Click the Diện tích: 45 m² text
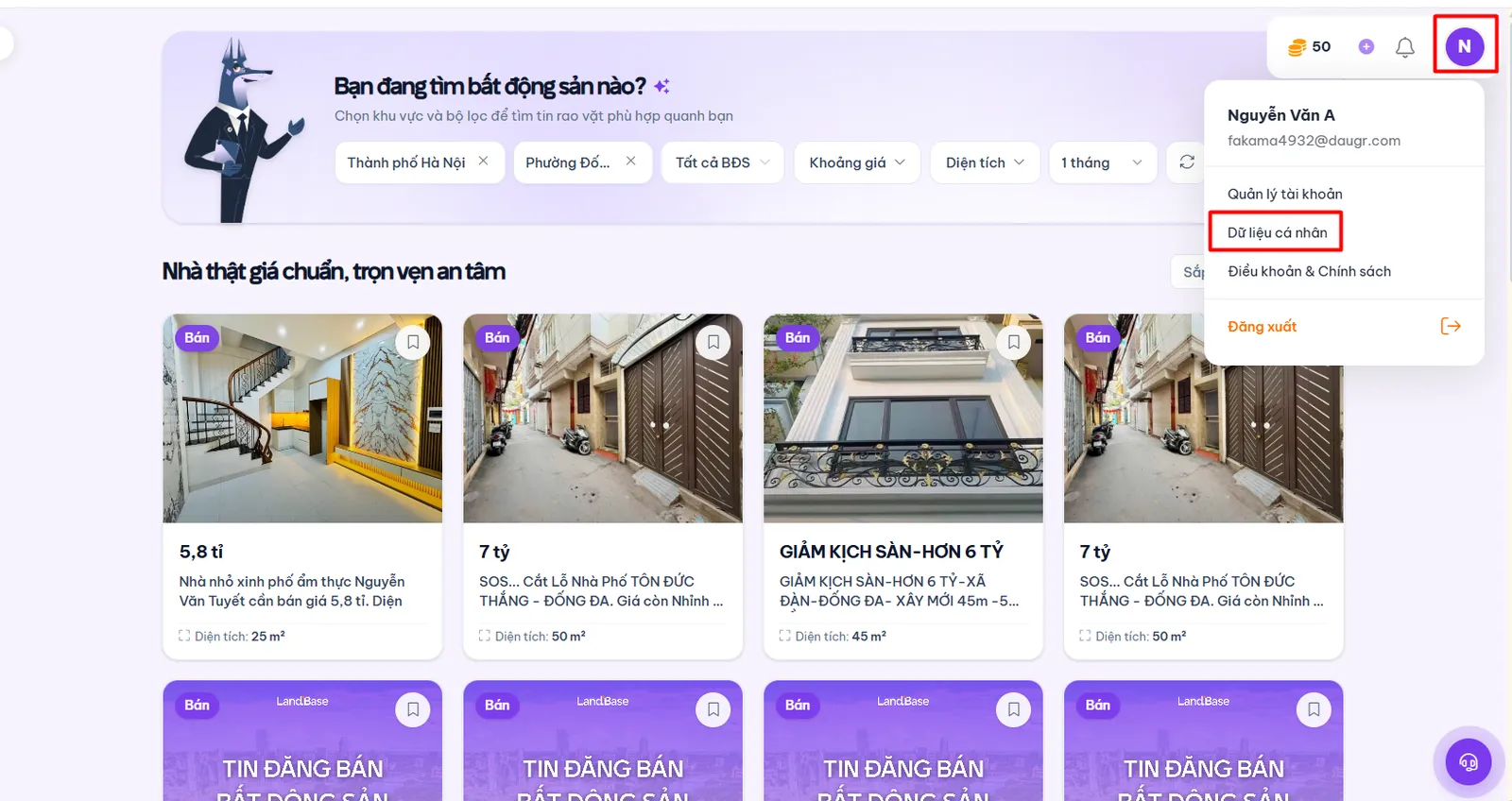This screenshot has height=801, width=1512. 841,637
